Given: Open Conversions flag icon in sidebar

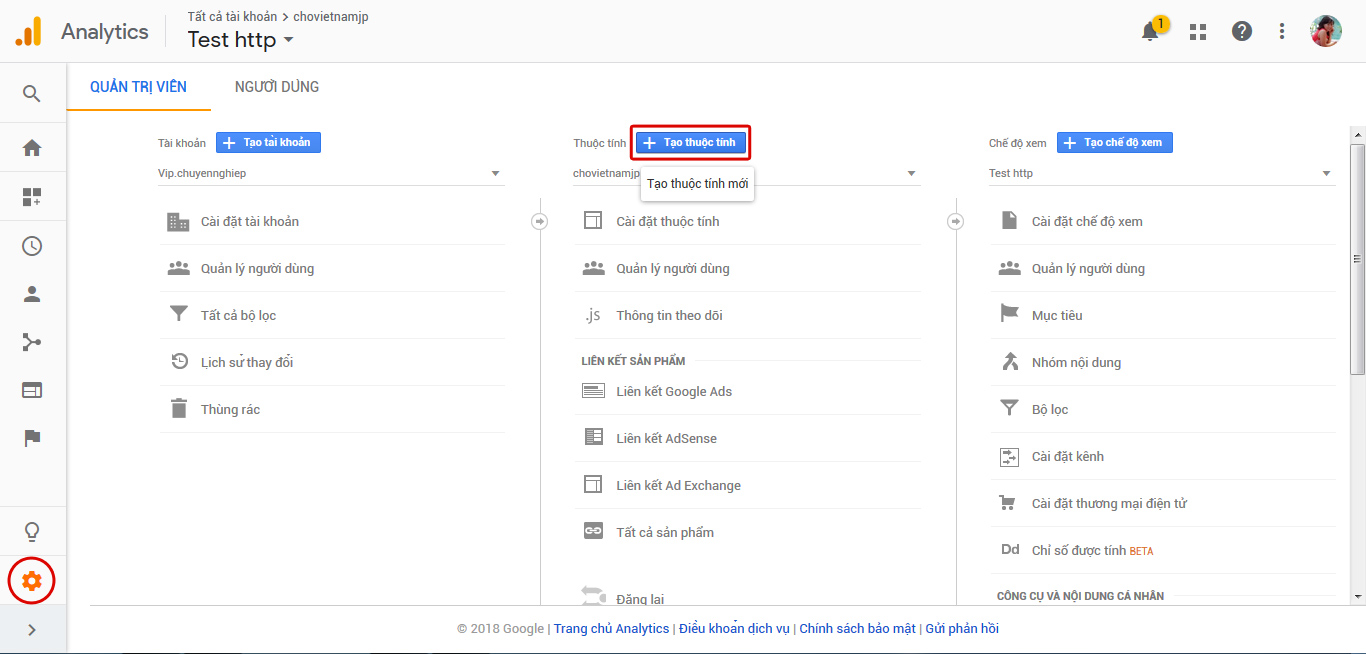Looking at the screenshot, I should [x=32, y=437].
